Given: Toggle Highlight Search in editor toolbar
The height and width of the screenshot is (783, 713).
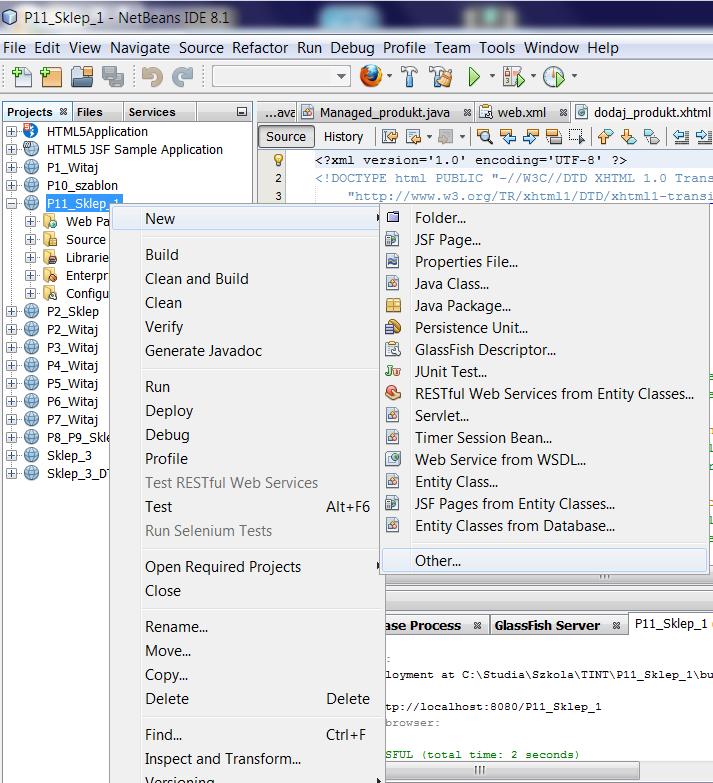Looking at the screenshot, I should (554, 136).
